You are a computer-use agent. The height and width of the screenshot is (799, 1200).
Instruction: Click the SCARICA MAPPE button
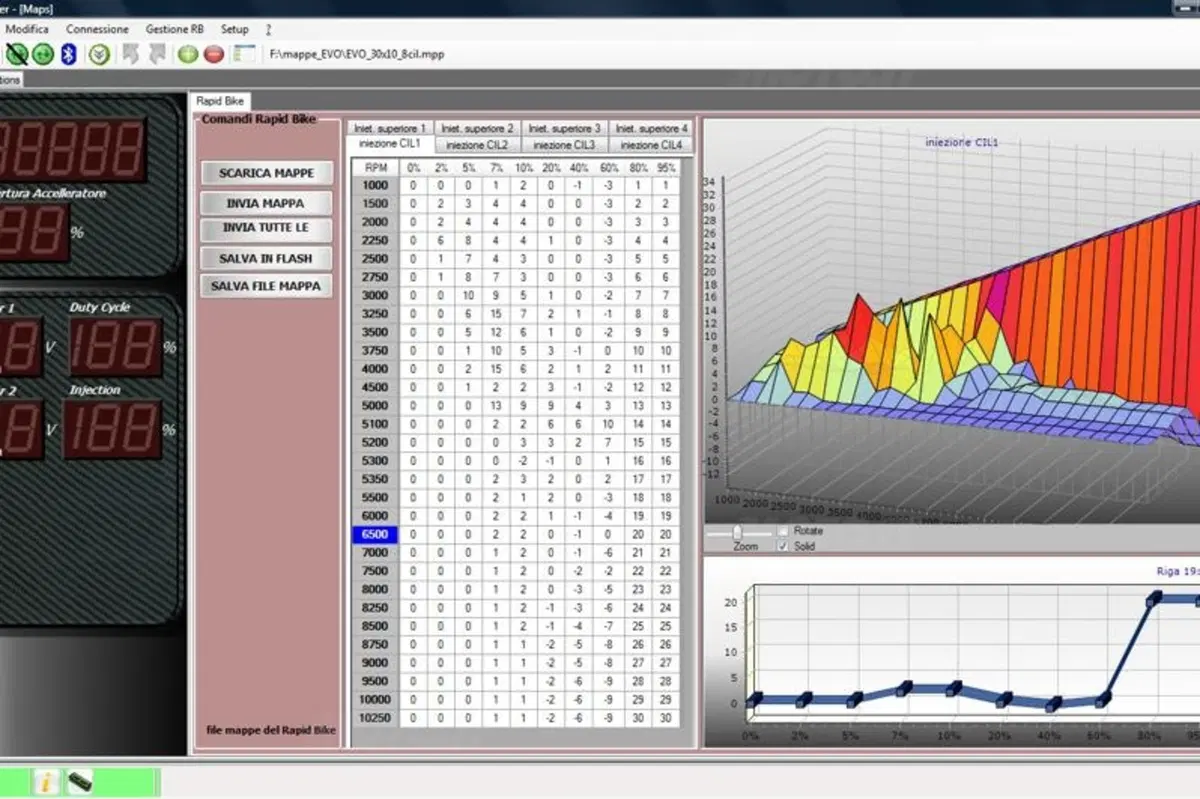click(266, 173)
